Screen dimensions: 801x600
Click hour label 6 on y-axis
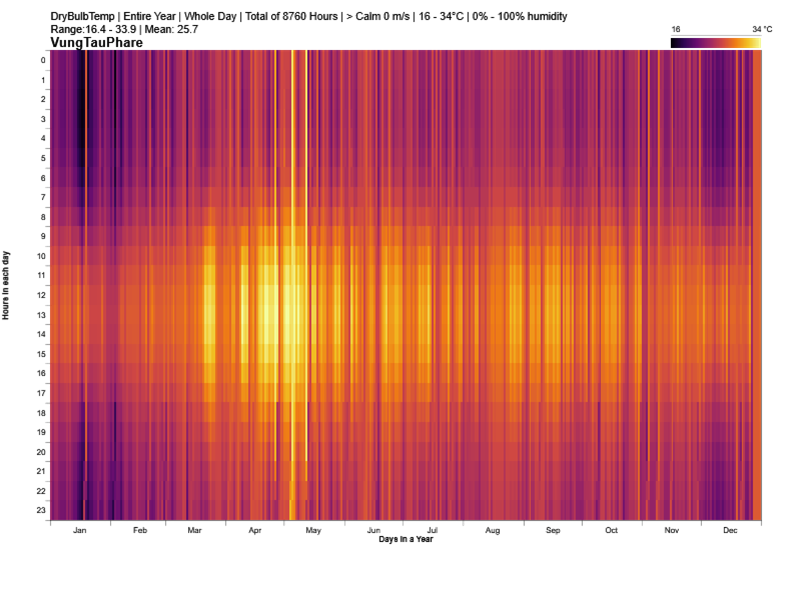tap(43, 178)
